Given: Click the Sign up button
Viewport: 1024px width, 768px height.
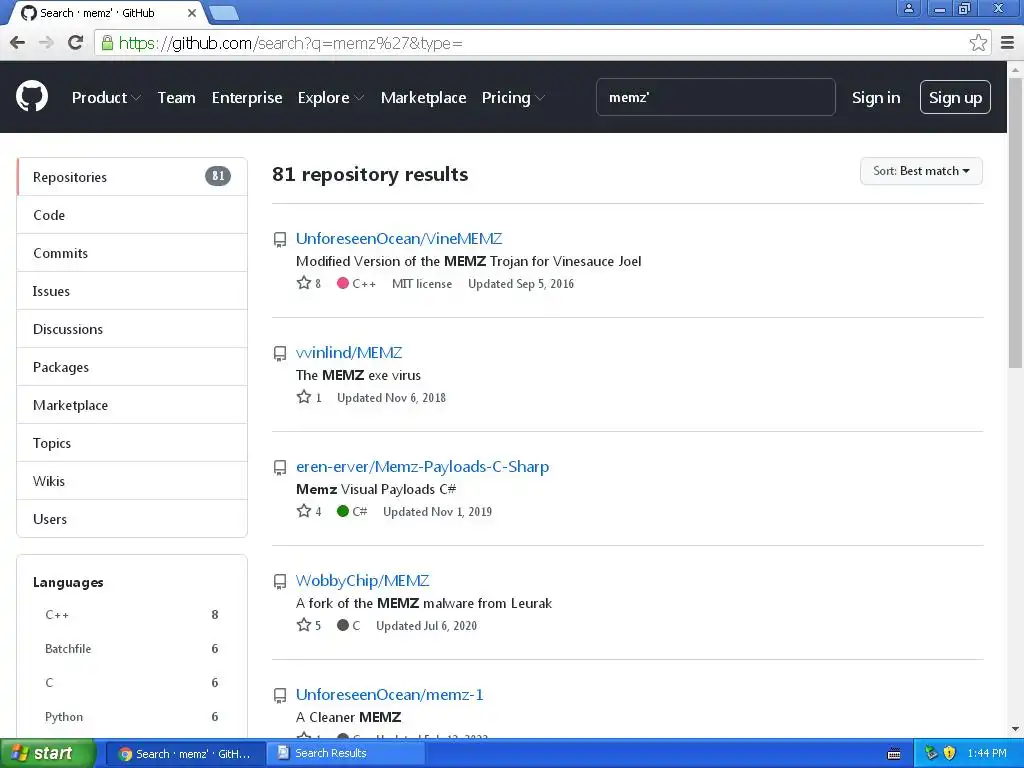Looking at the screenshot, I should (955, 97).
